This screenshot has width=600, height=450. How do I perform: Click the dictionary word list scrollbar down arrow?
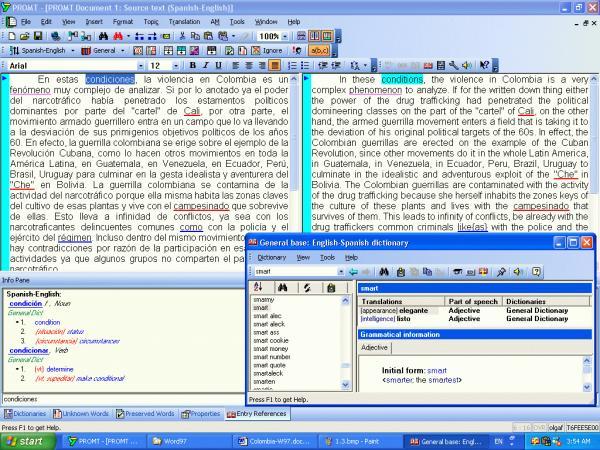tap(346, 385)
